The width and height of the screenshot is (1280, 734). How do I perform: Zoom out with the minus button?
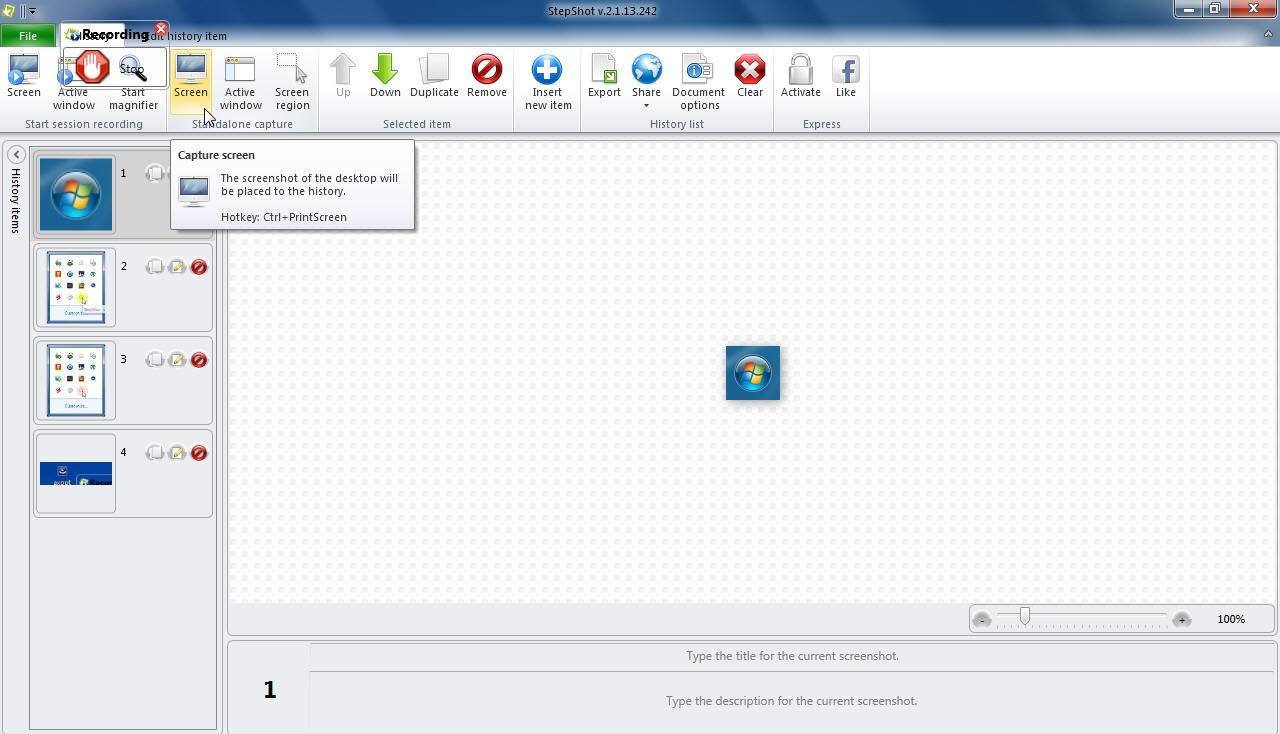pos(982,620)
